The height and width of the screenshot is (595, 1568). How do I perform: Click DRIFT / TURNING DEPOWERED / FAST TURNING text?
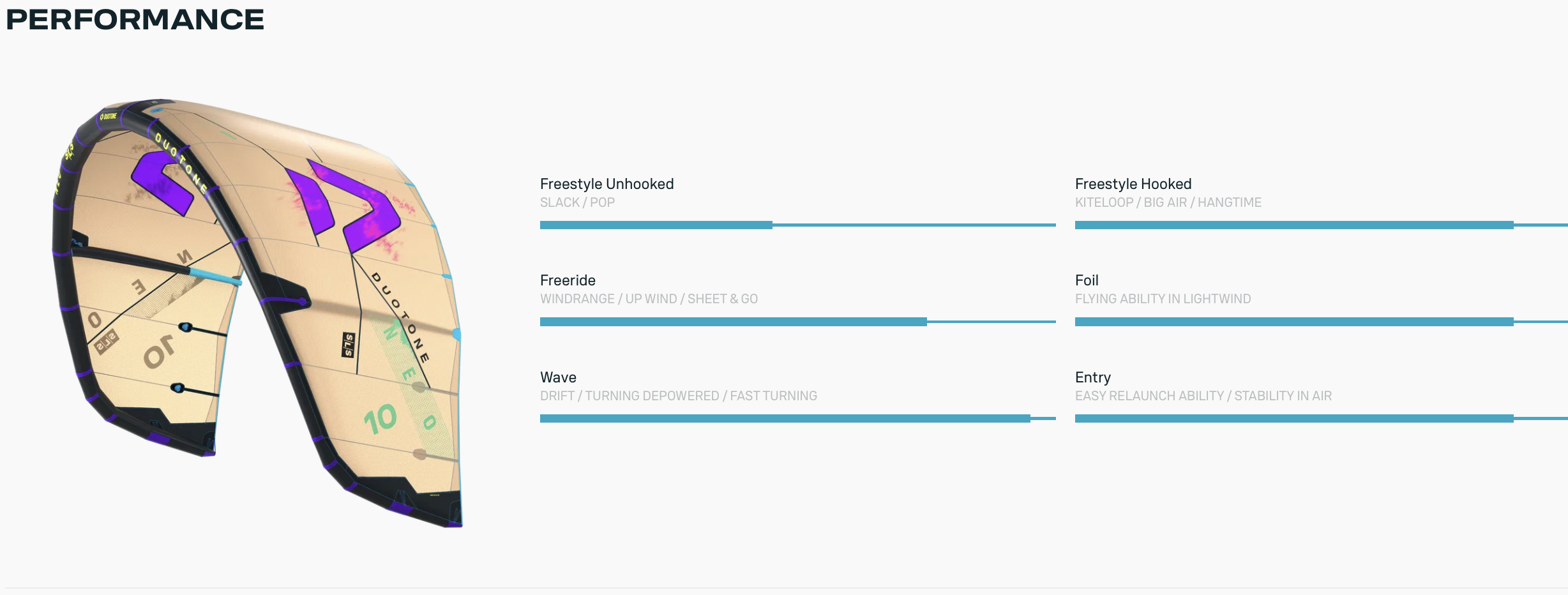(679, 396)
